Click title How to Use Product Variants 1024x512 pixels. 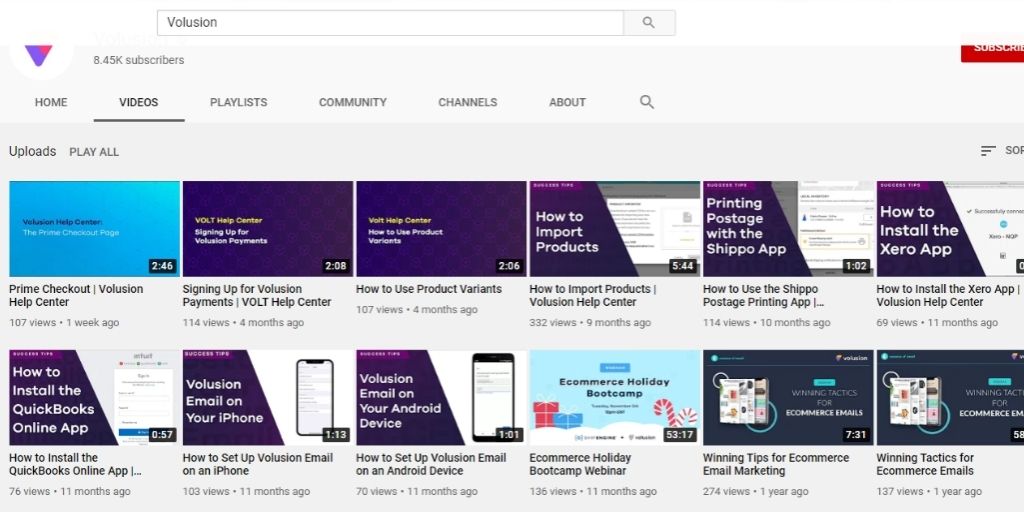pos(429,289)
